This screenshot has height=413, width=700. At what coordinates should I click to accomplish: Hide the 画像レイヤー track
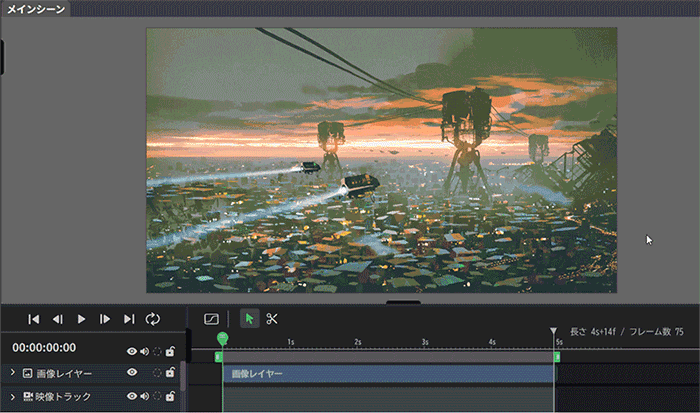pos(132,372)
